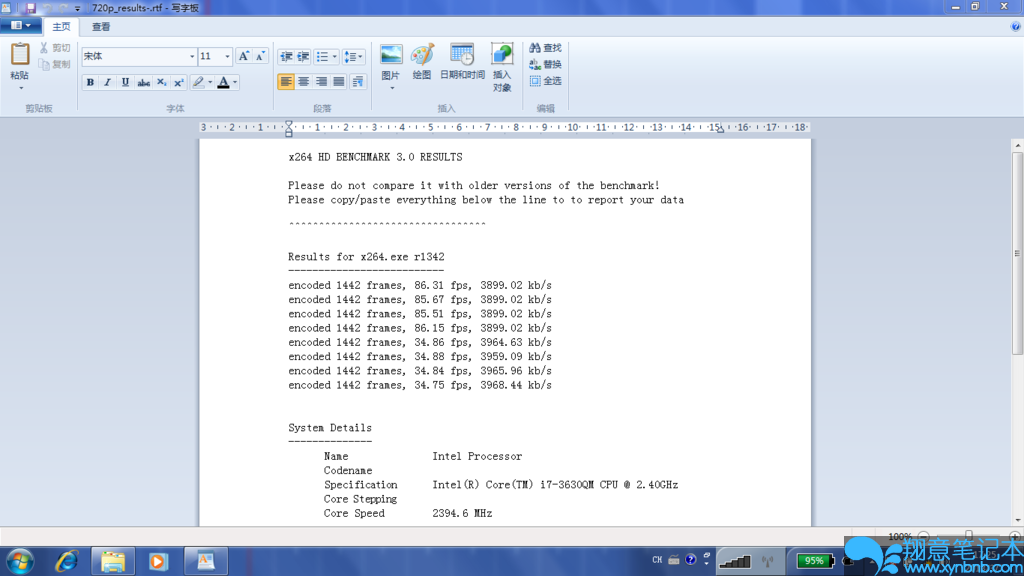Shrink the font size with the smaller A button

[260, 56]
